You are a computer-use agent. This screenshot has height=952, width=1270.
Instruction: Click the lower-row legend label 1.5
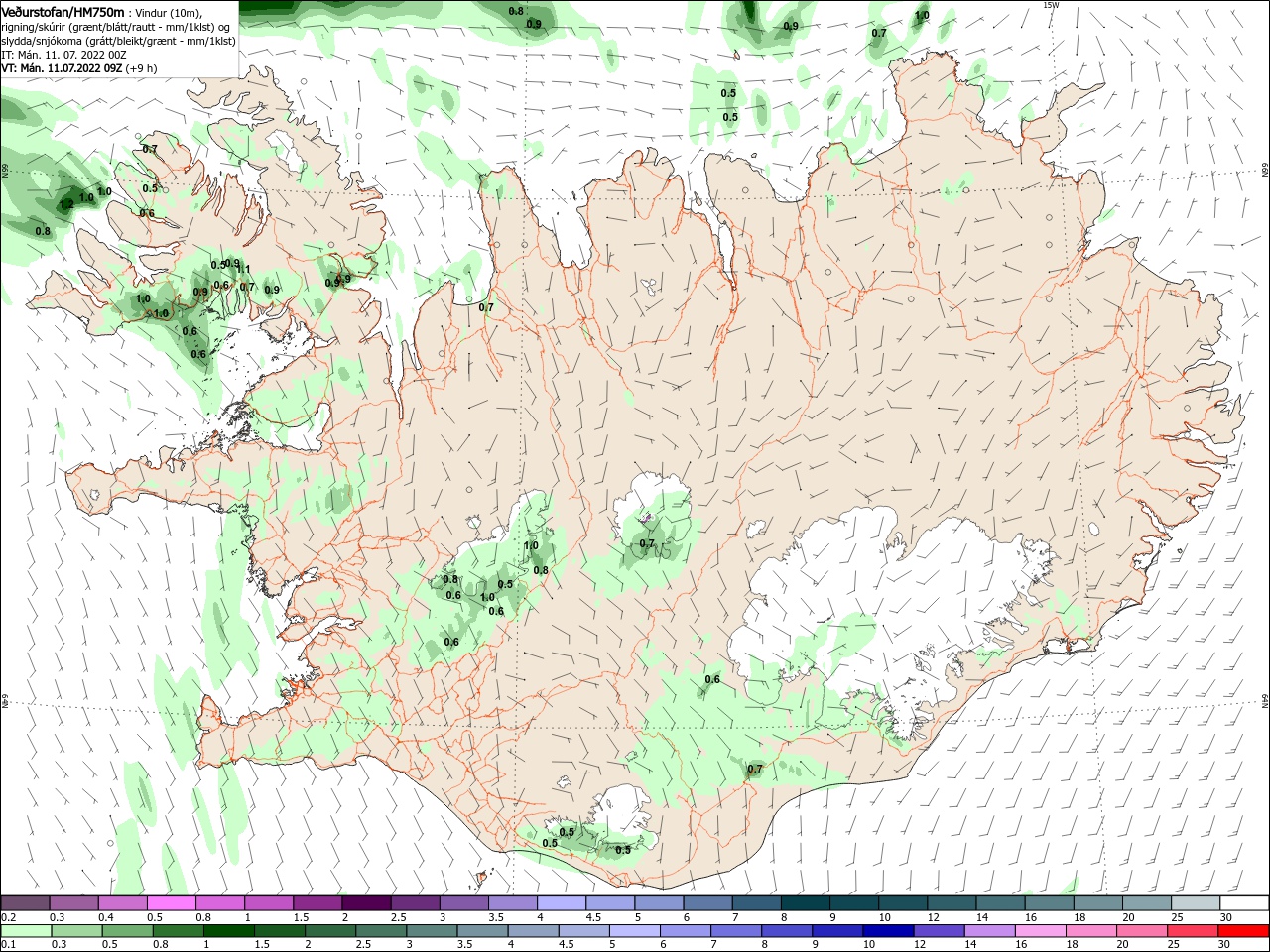(262, 945)
